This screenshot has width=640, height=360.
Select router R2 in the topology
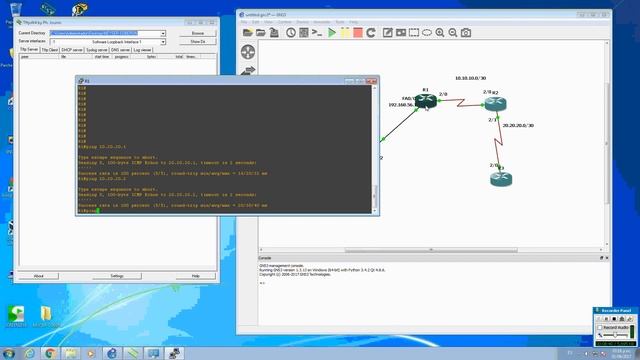coord(496,104)
